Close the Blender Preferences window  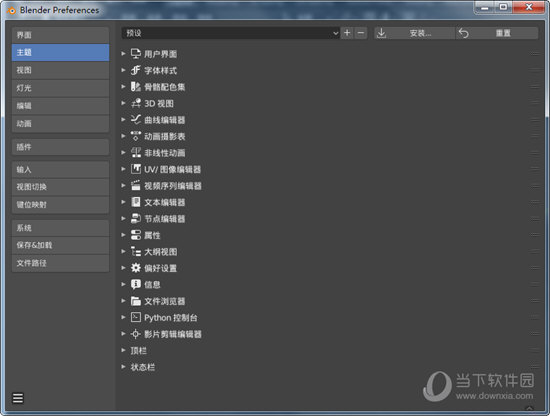[529, 7]
